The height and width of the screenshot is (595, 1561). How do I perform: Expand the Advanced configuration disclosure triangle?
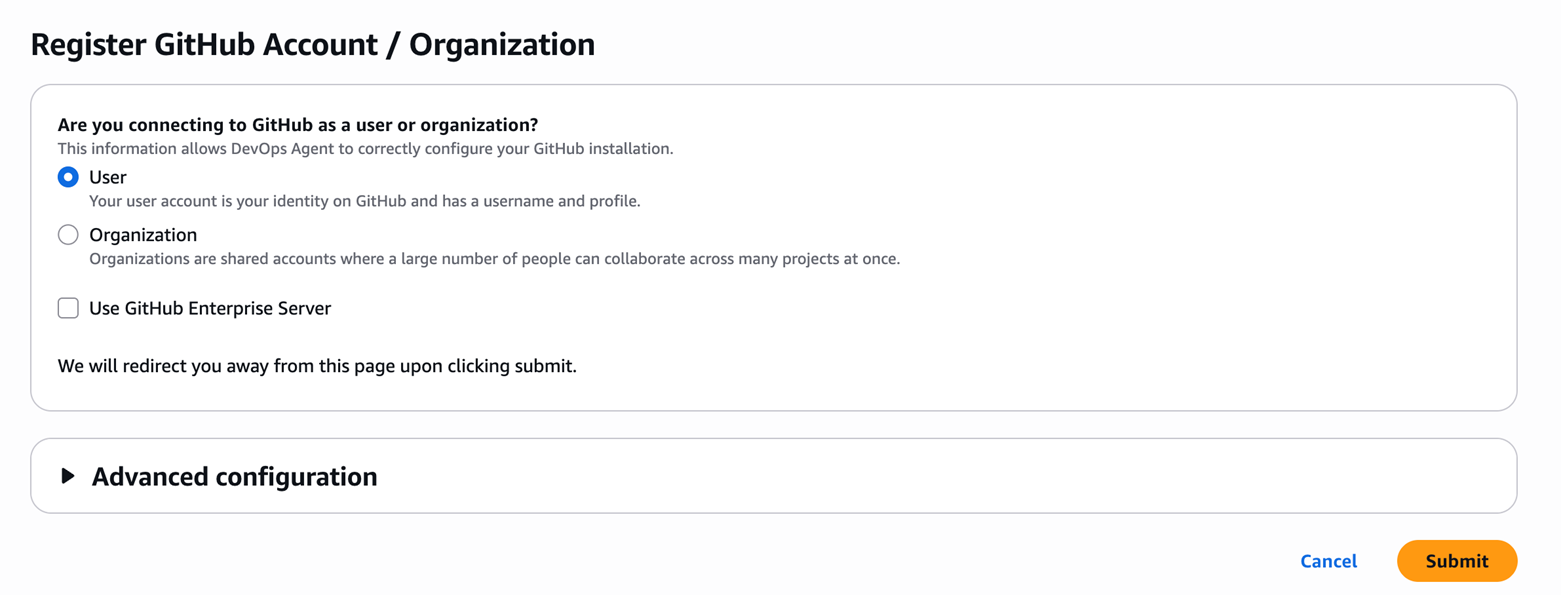click(x=68, y=476)
